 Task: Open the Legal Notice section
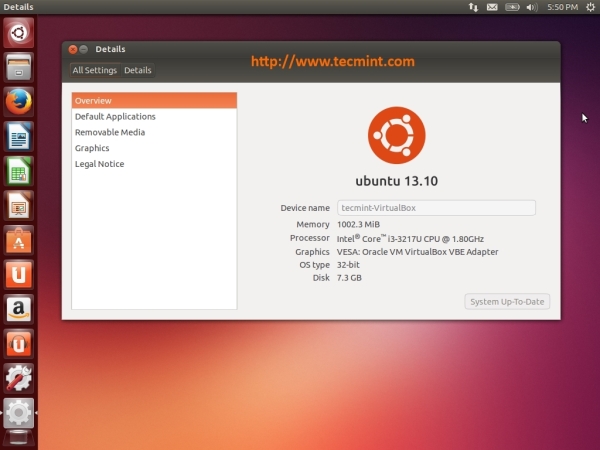[x=154, y=164]
